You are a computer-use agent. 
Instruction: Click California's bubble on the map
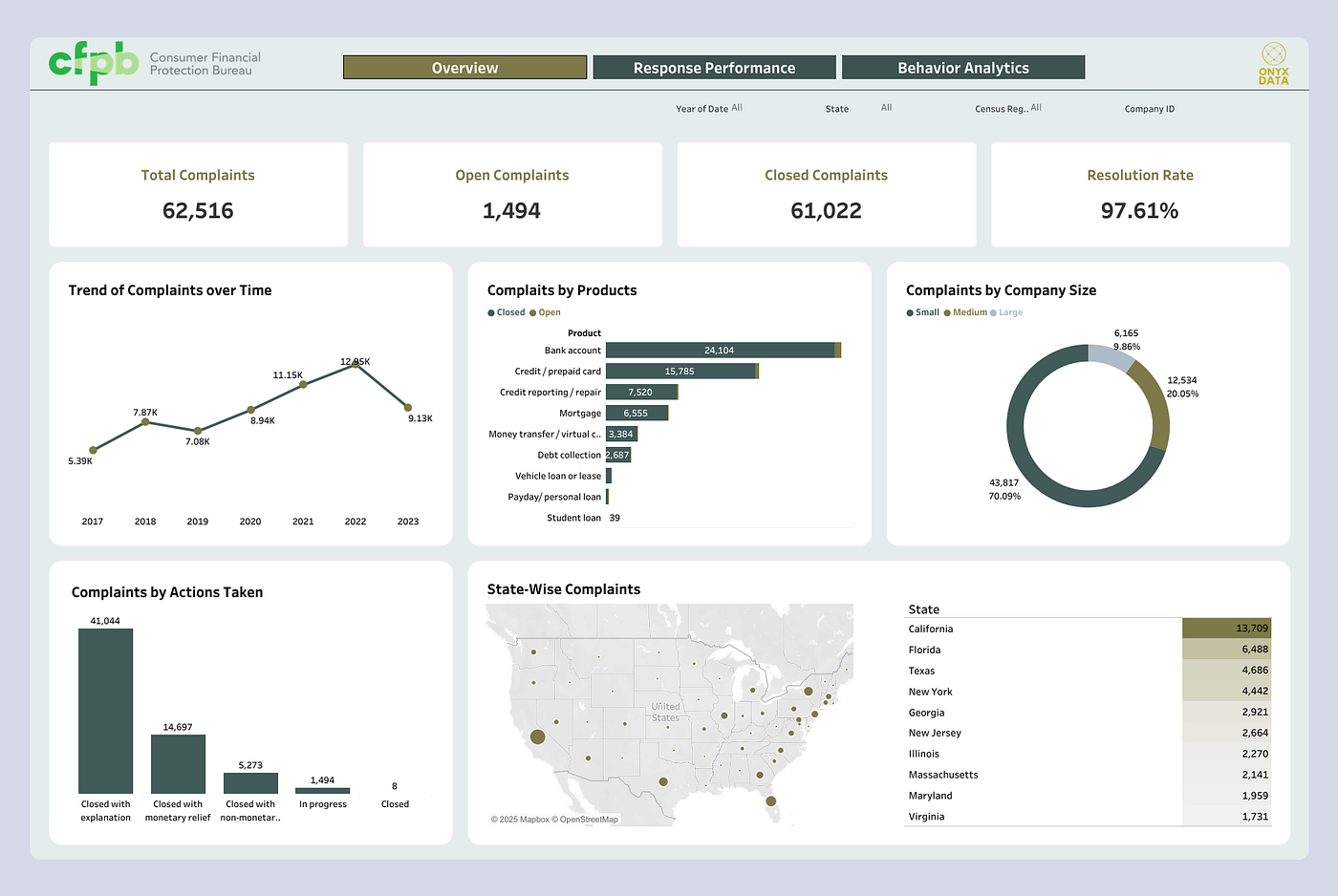[x=537, y=736]
